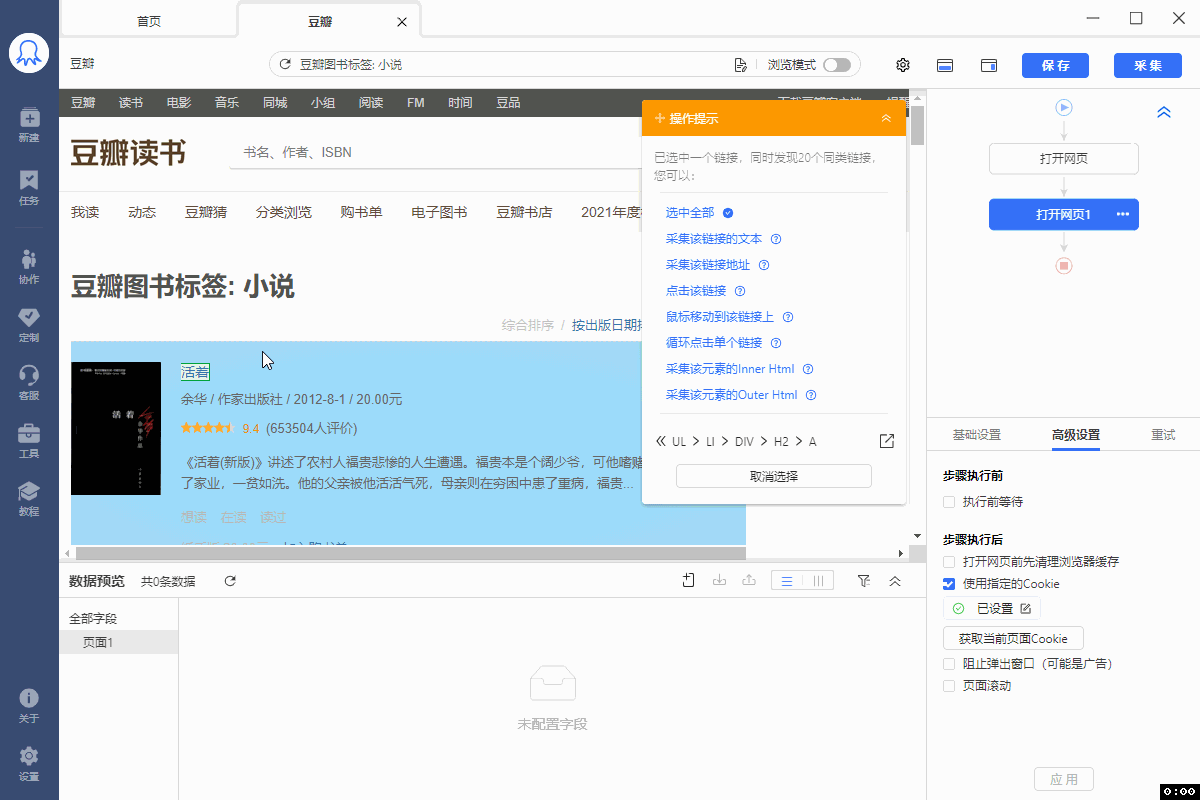The height and width of the screenshot is (800, 1200).
Task: Check the 页面滚动 checkbox
Action: pyautogui.click(x=949, y=686)
